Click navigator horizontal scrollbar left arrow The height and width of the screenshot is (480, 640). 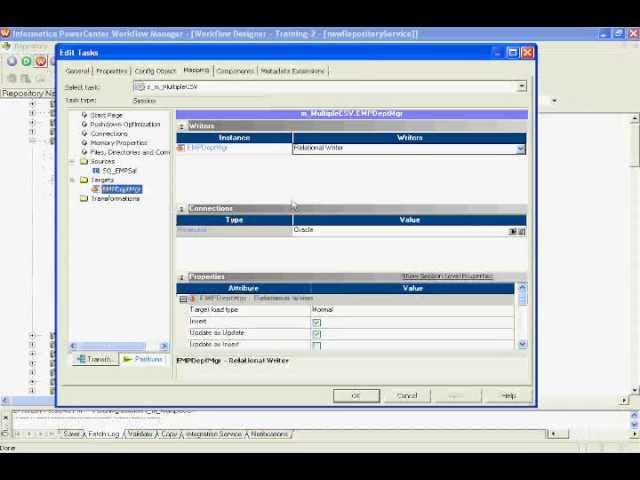pos(73,347)
